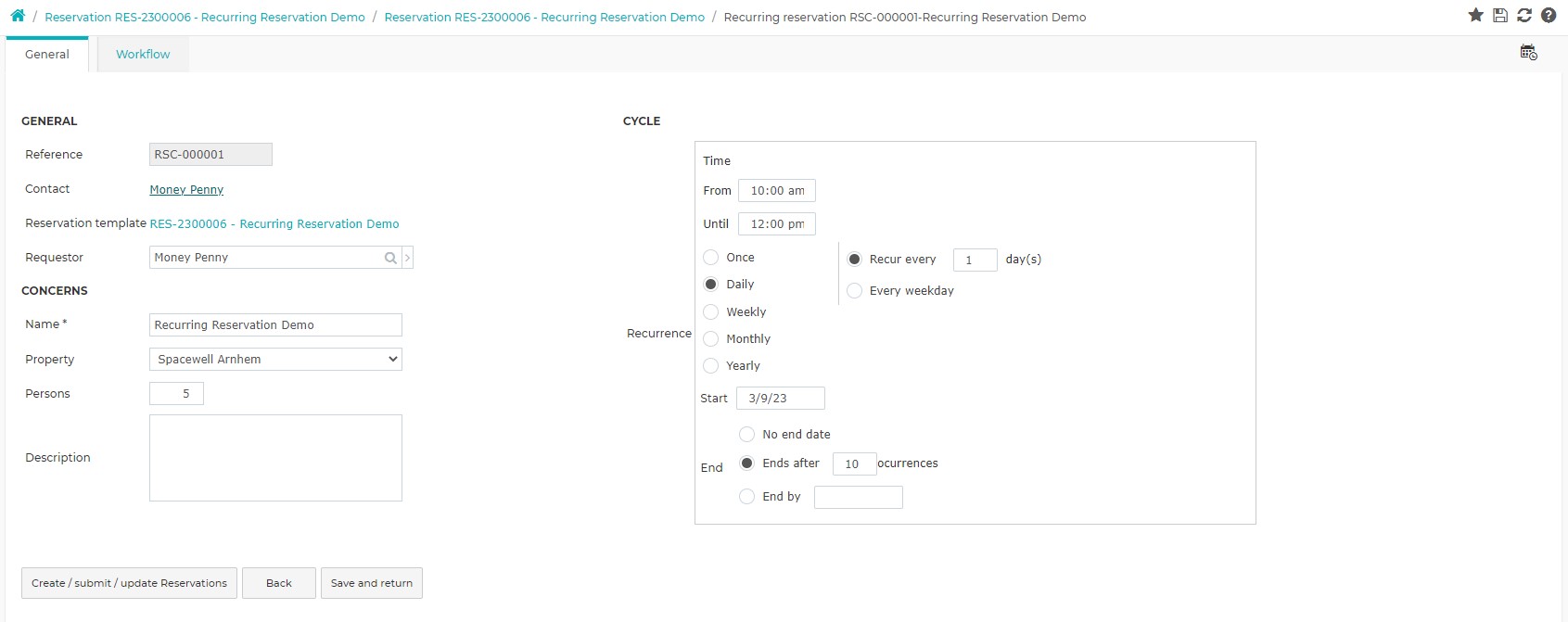Click the Back button
This screenshot has height=622, width=1568.
coord(279,583)
